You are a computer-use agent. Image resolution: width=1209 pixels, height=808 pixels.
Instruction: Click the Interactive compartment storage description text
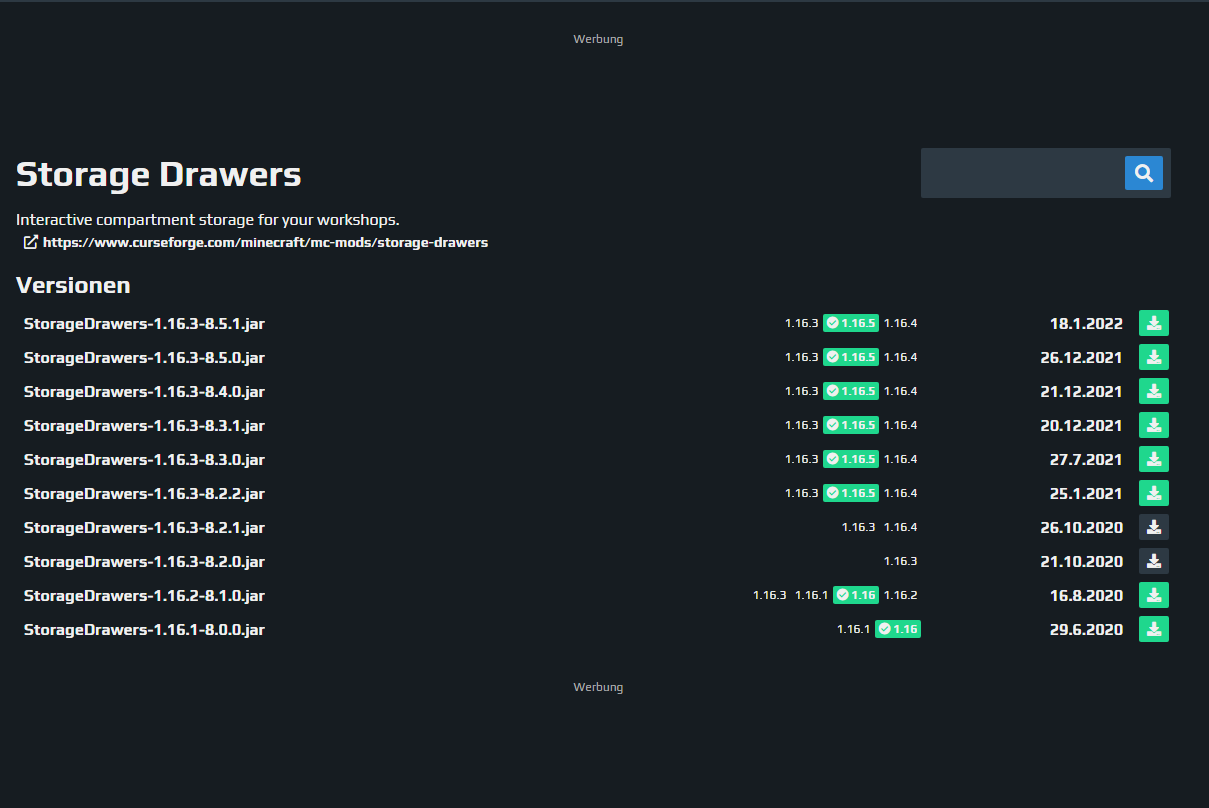point(208,220)
